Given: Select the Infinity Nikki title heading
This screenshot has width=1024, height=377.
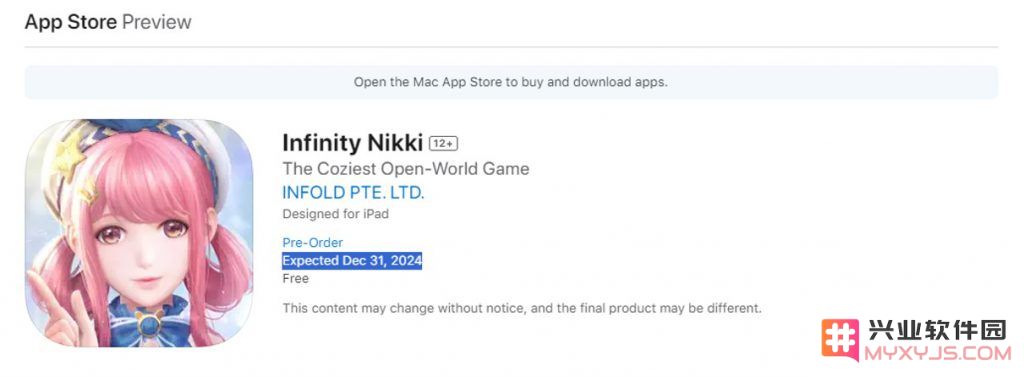Looking at the screenshot, I should coord(353,142).
